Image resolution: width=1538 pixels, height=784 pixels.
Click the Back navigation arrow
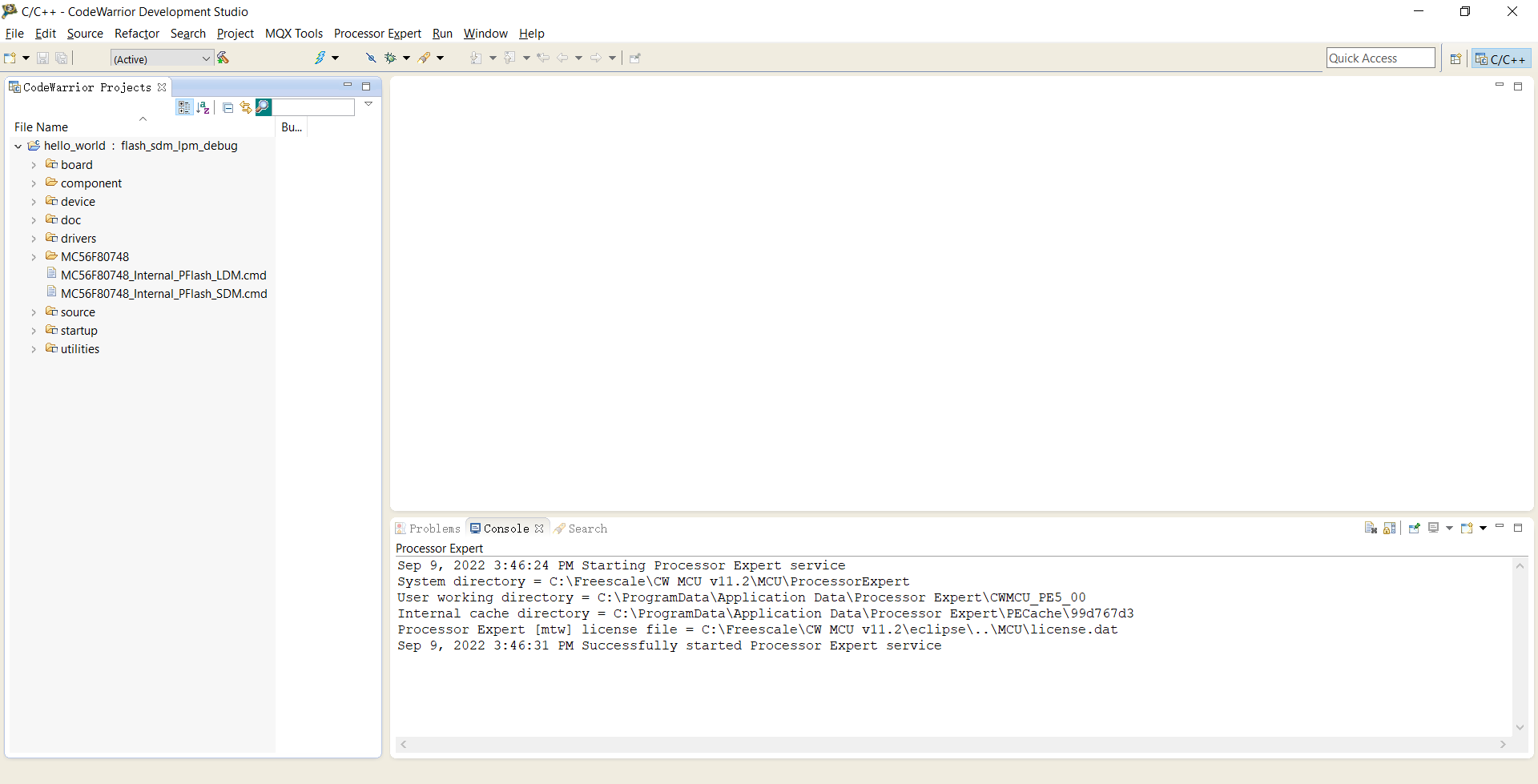coord(562,58)
